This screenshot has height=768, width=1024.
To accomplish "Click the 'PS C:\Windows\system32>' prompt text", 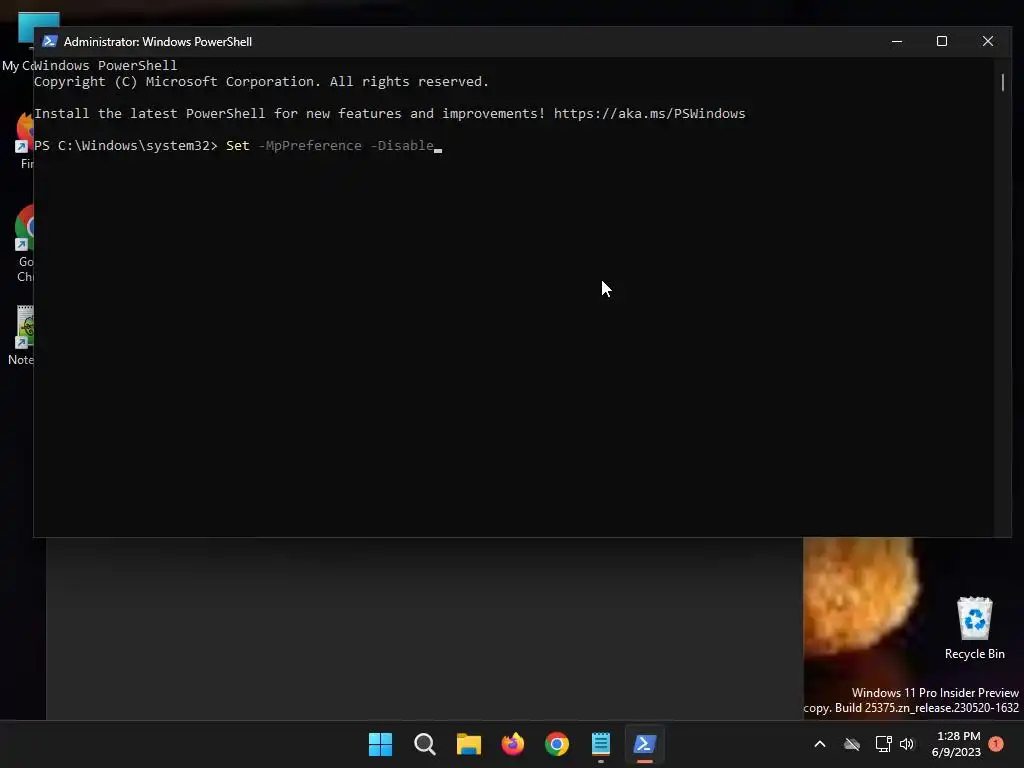I will coord(125,146).
